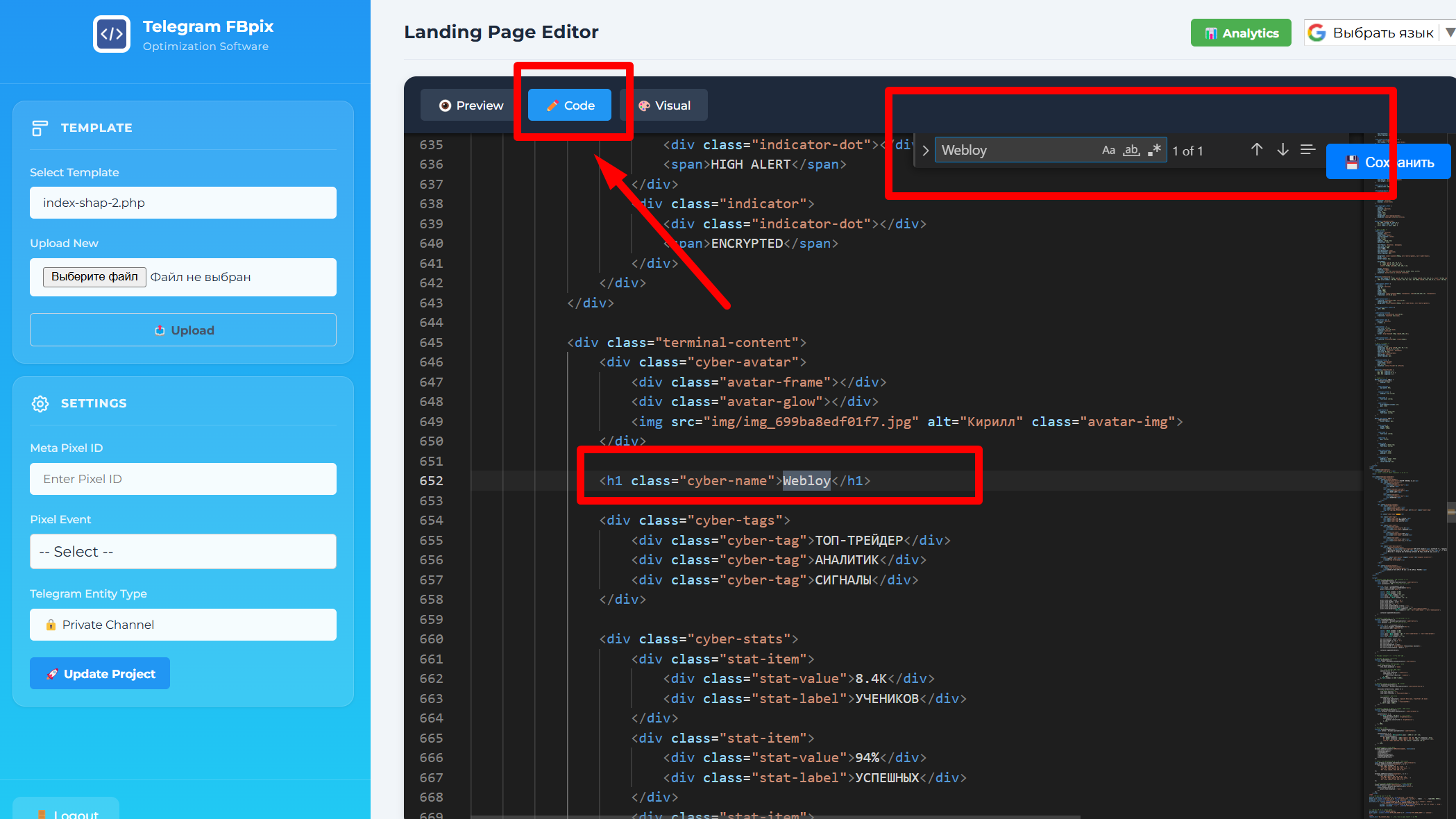1456x819 pixels.
Task: Click the Analytics button
Action: [x=1241, y=33]
